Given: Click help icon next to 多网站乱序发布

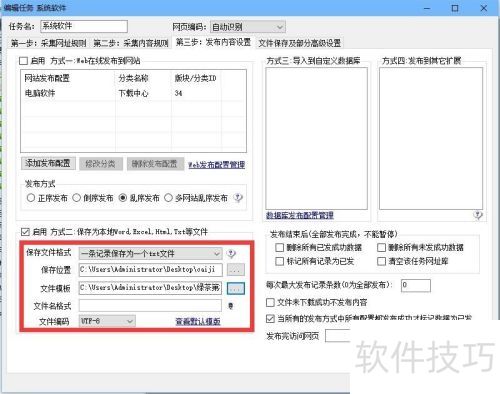Looking at the screenshot, I should 238,198.
